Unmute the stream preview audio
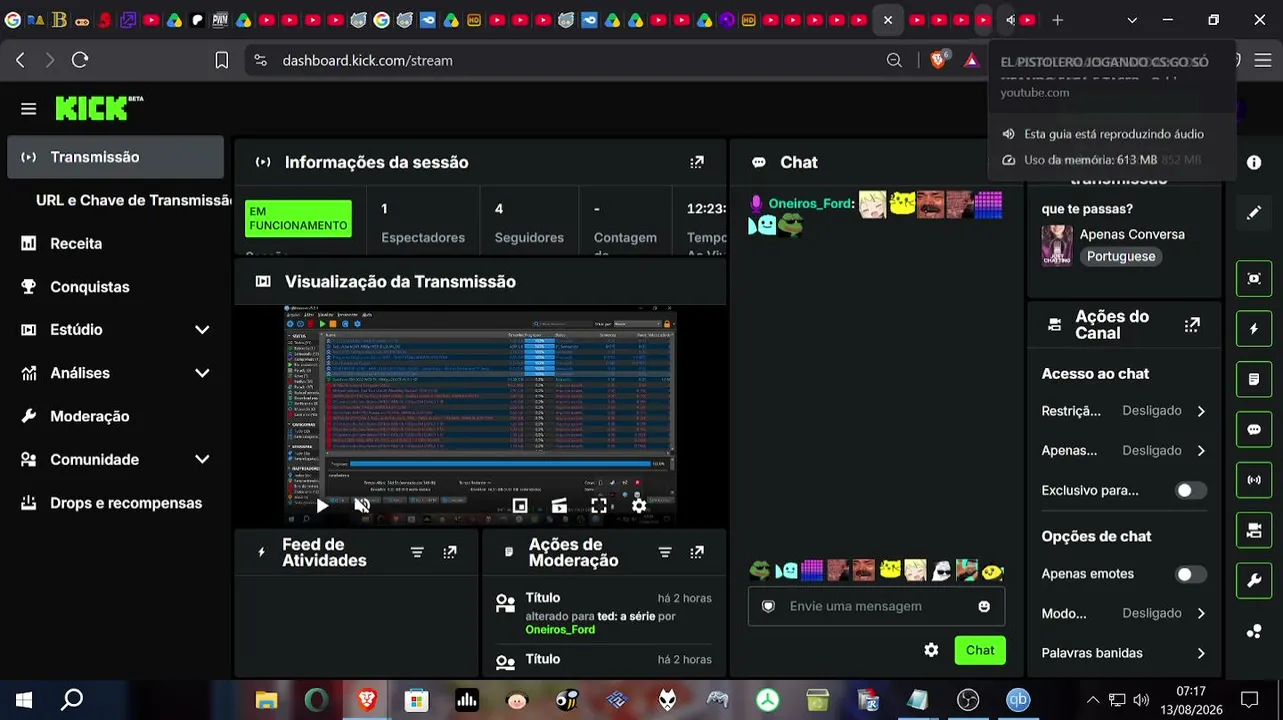Screen dimensions: 1283x720 pyautogui.click(x=362, y=506)
